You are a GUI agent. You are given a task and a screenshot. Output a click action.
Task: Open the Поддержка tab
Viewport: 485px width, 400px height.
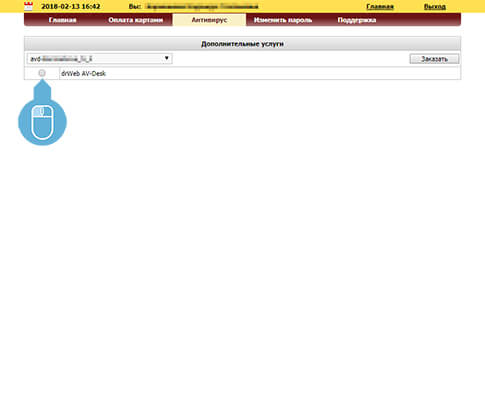357,20
